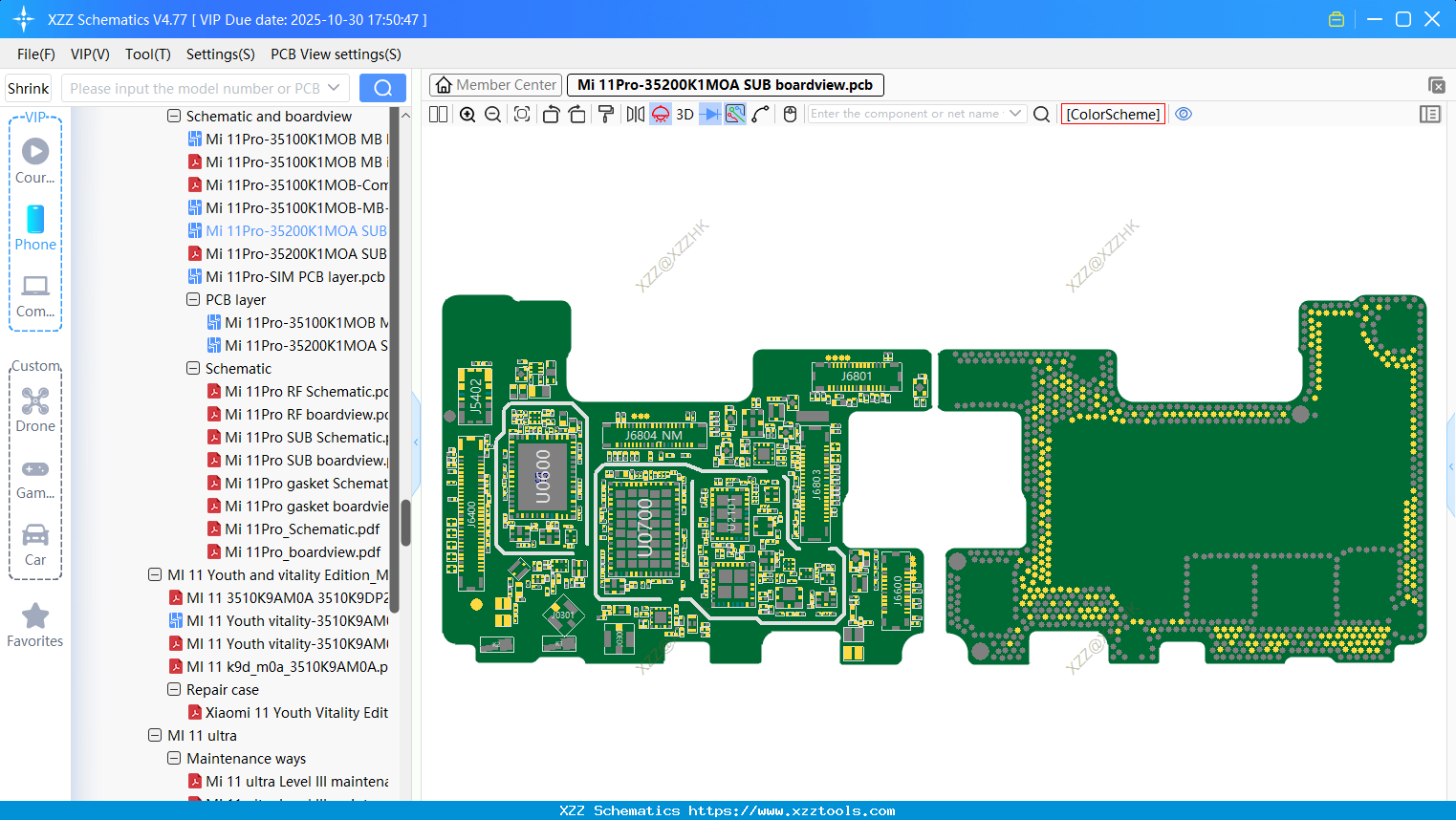1456x820 pixels.
Task: Toggle the red highlight-components mode
Action: [660, 114]
